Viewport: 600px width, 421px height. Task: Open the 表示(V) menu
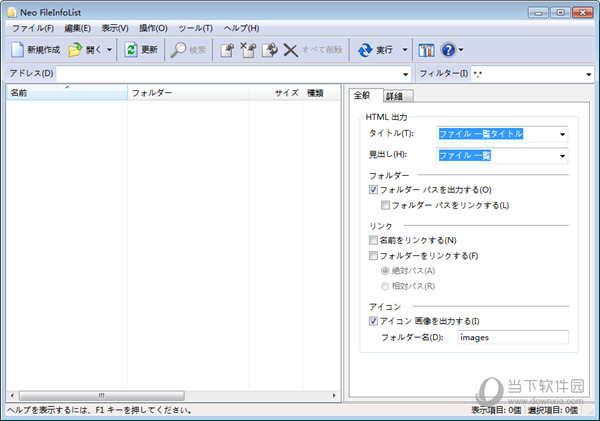click(x=115, y=28)
